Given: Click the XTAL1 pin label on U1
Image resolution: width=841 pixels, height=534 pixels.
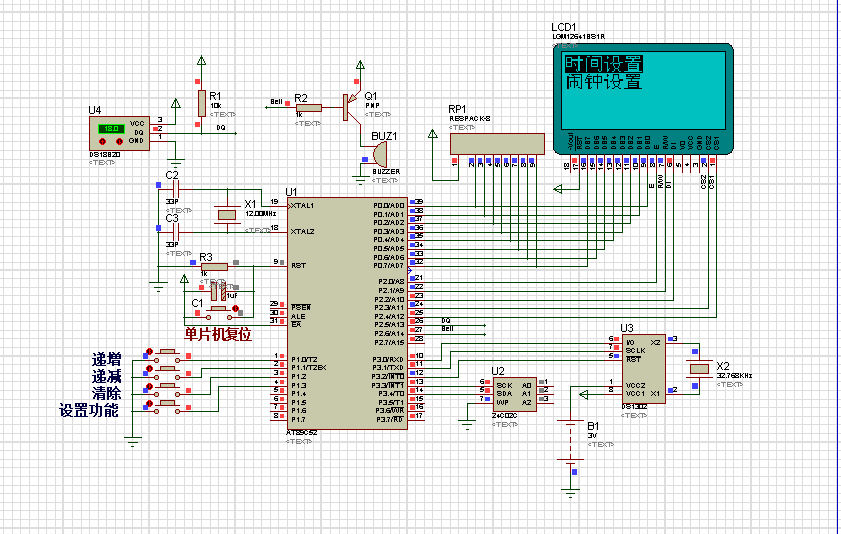Looking at the screenshot, I should click(302, 206).
